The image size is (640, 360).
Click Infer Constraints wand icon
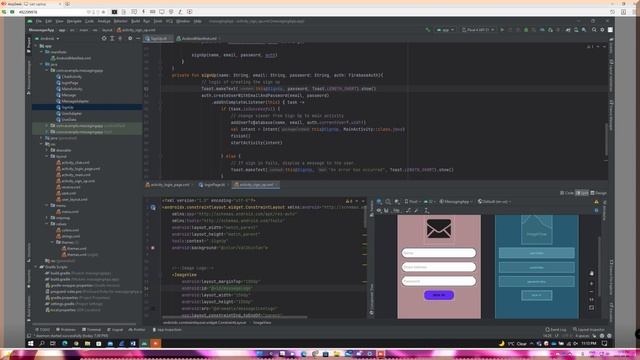tap(416, 211)
